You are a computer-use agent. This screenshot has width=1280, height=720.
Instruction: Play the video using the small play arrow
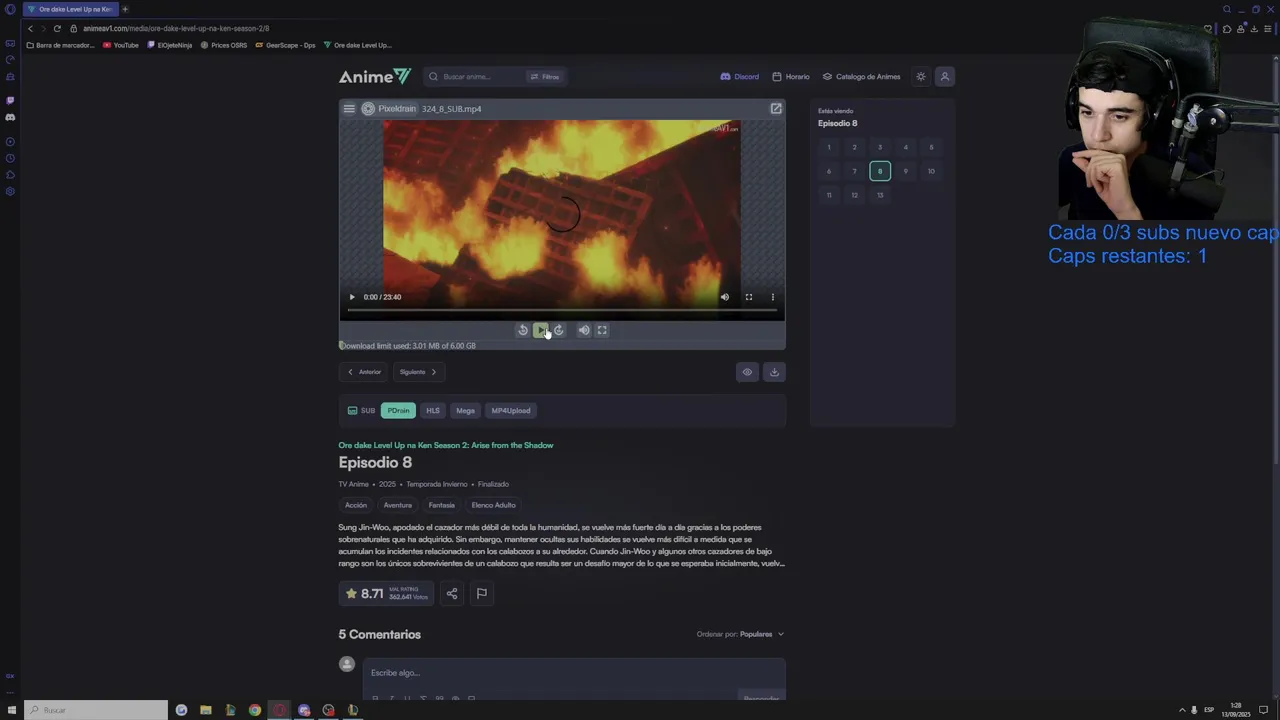point(352,297)
